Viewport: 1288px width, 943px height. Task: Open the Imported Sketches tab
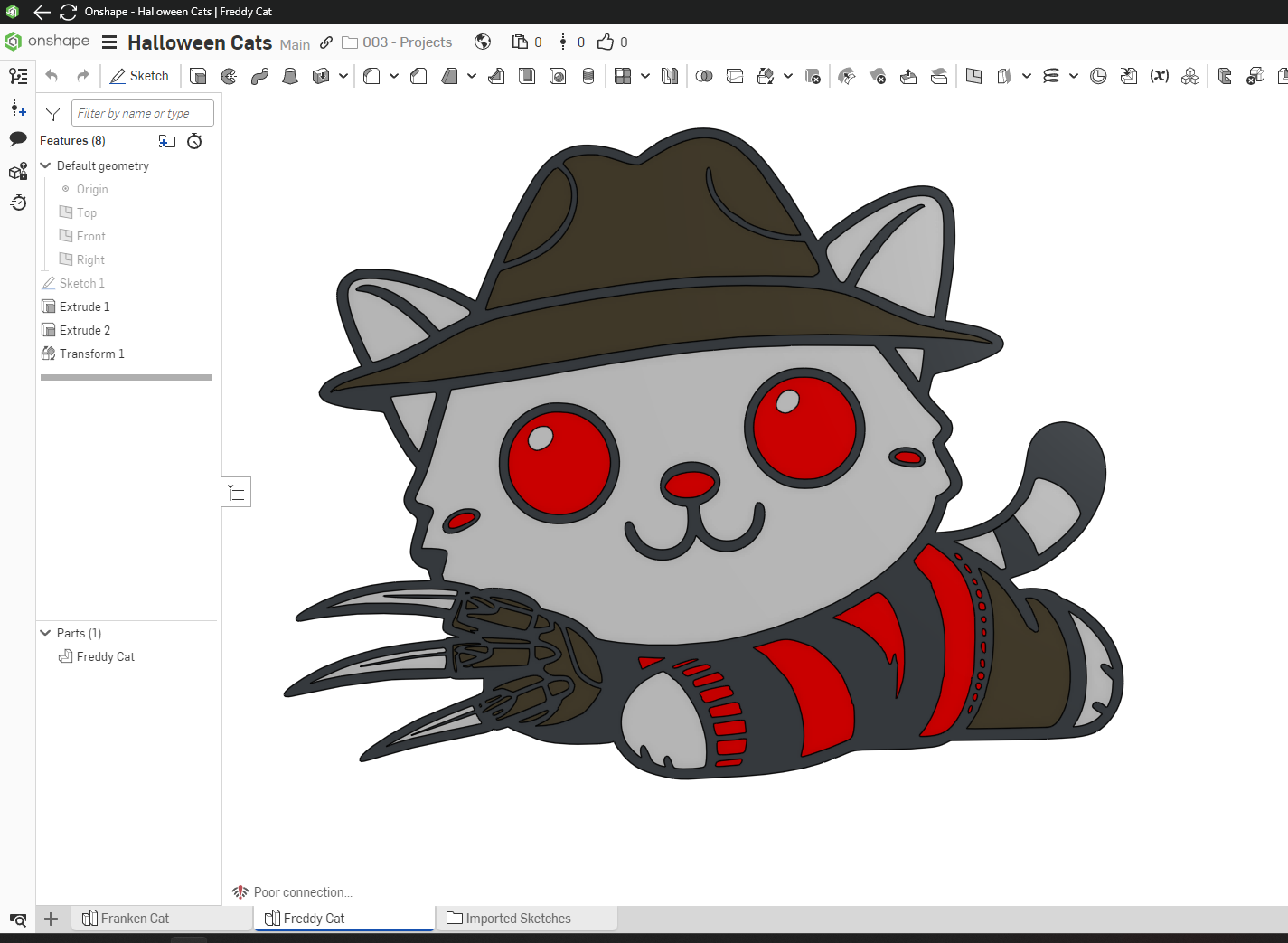pos(527,919)
